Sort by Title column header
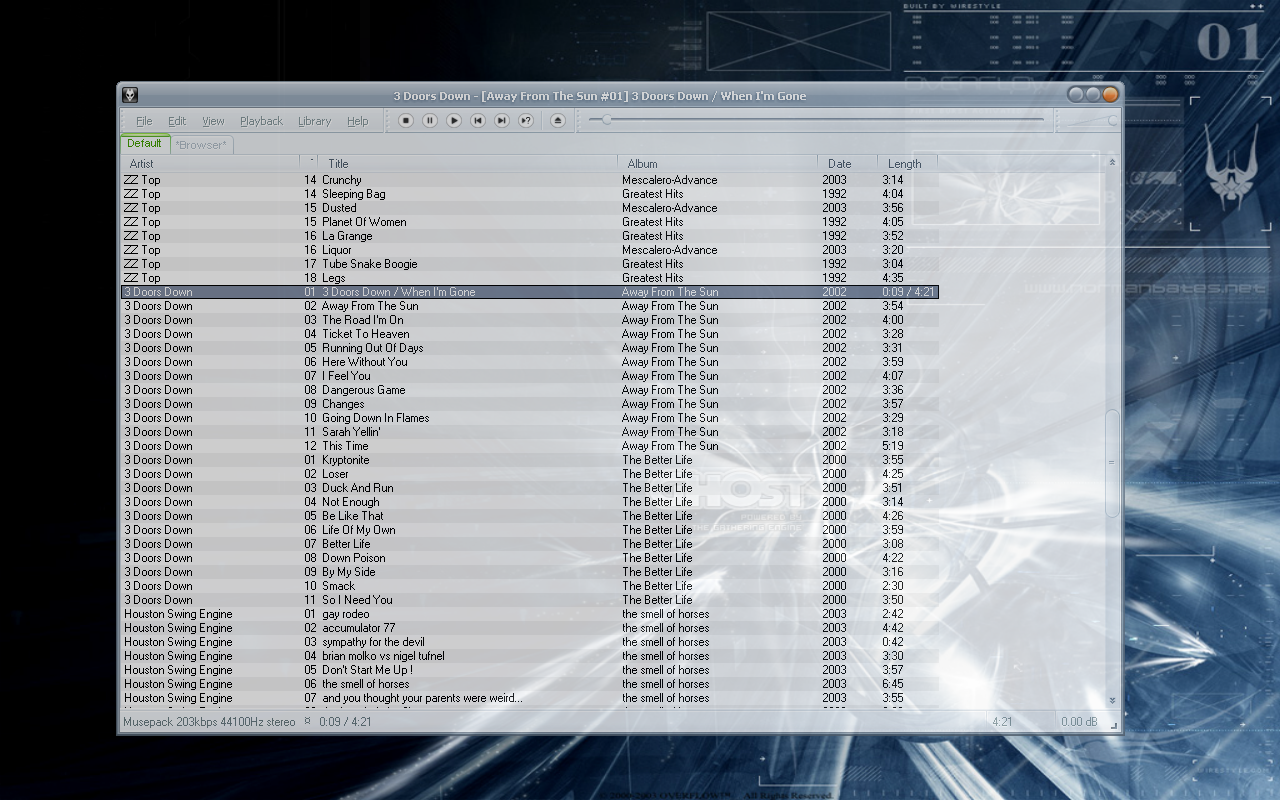The width and height of the screenshot is (1280, 800). pos(468,163)
